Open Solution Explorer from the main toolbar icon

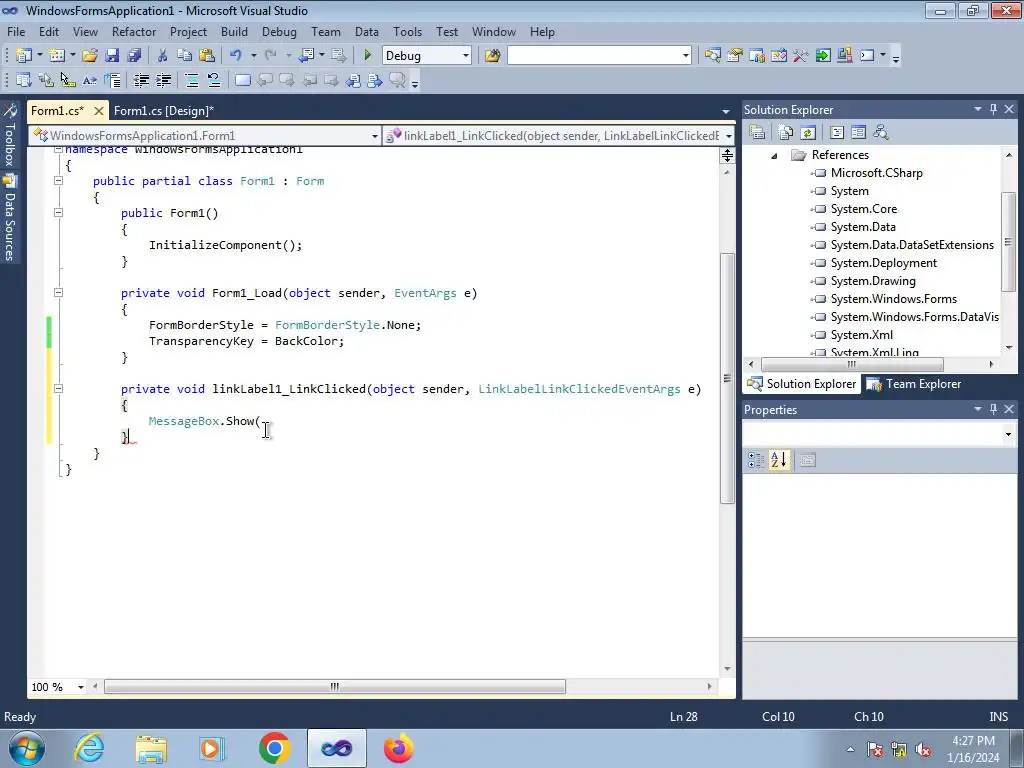click(712, 56)
